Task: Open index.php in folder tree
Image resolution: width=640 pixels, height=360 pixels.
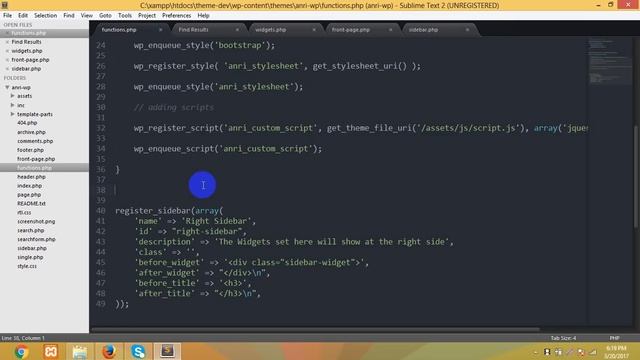Action: (29, 186)
